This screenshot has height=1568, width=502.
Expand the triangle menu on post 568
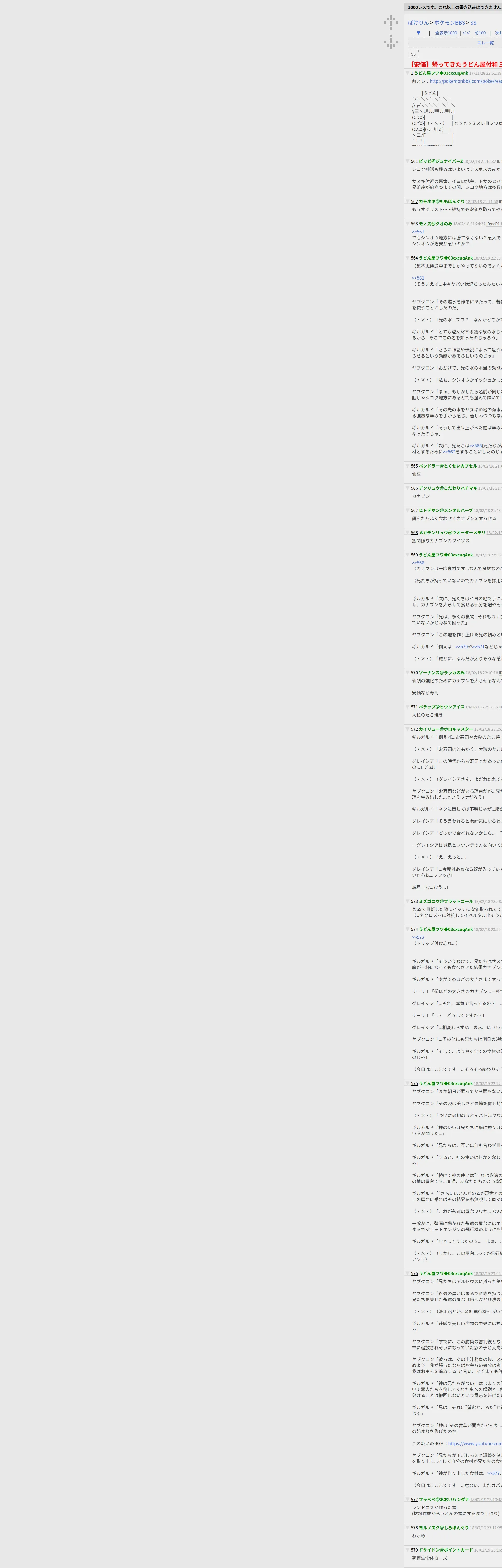pyautogui.click(x=408, y=533)
